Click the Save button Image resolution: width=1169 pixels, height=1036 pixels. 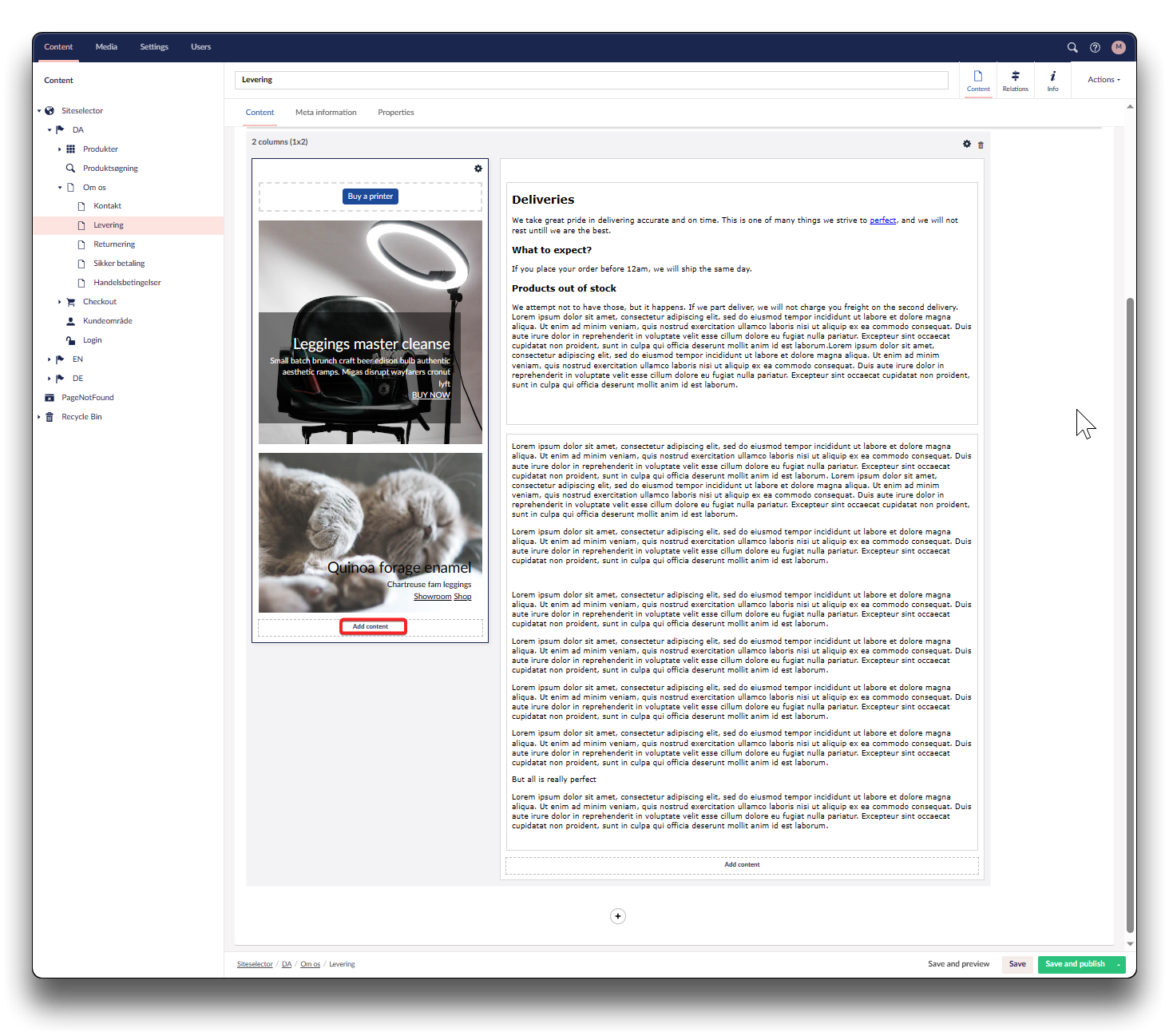click(x=1016, y=964)
